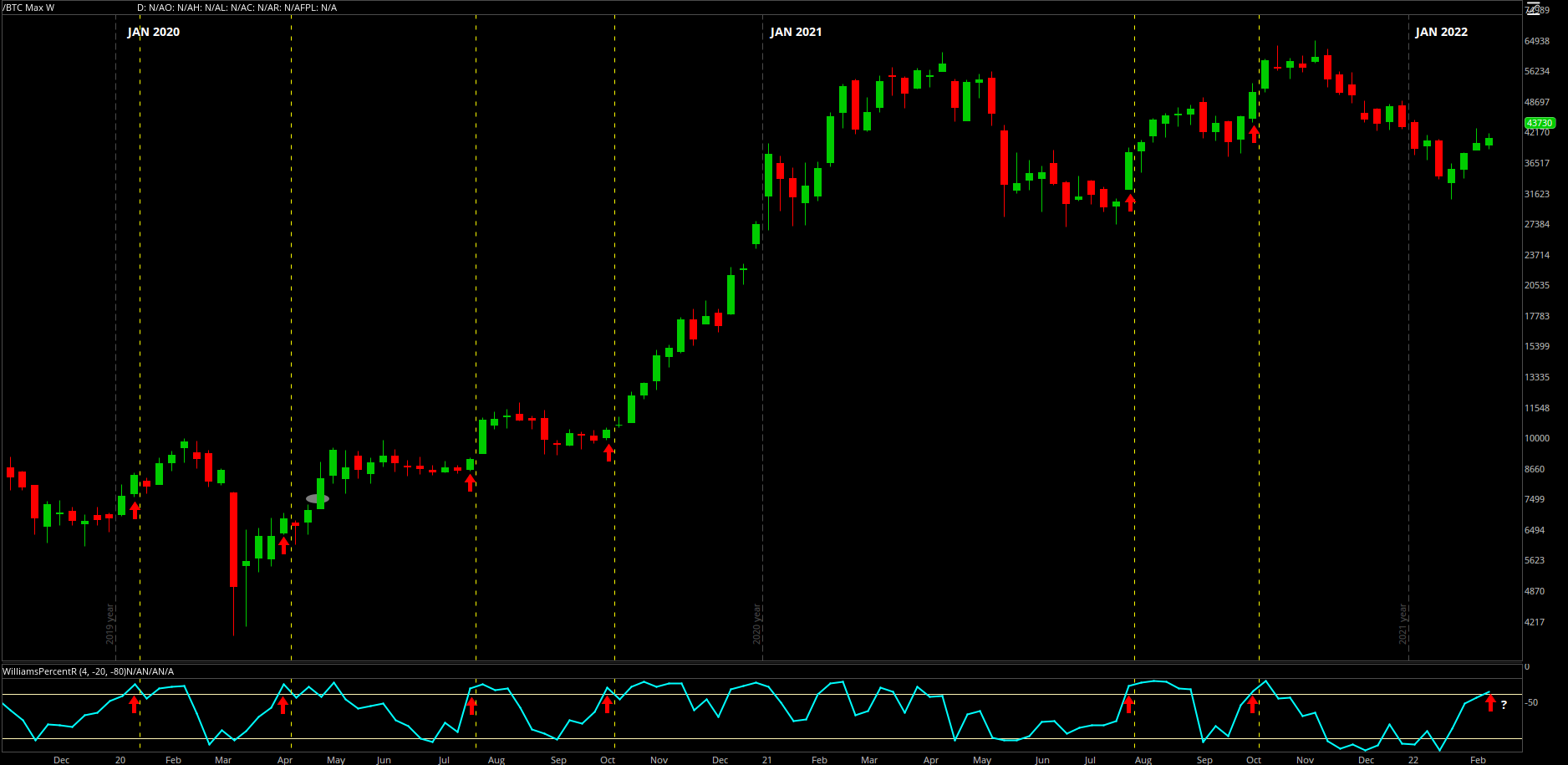This screenshot has height=765, width=1568.
Task: Click the red arrow below the late-July 2021 candle
Action: tap(1130, 201)
